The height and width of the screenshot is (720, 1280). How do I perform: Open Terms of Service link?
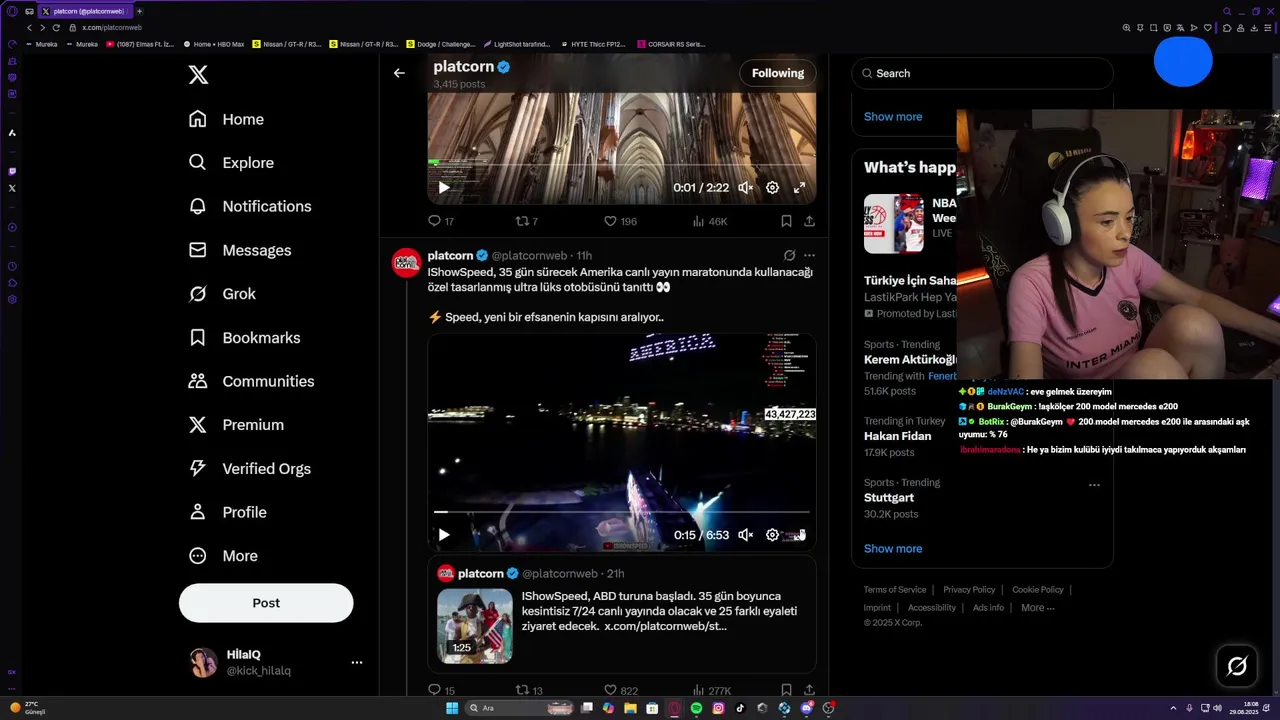(x=895, y=590)
